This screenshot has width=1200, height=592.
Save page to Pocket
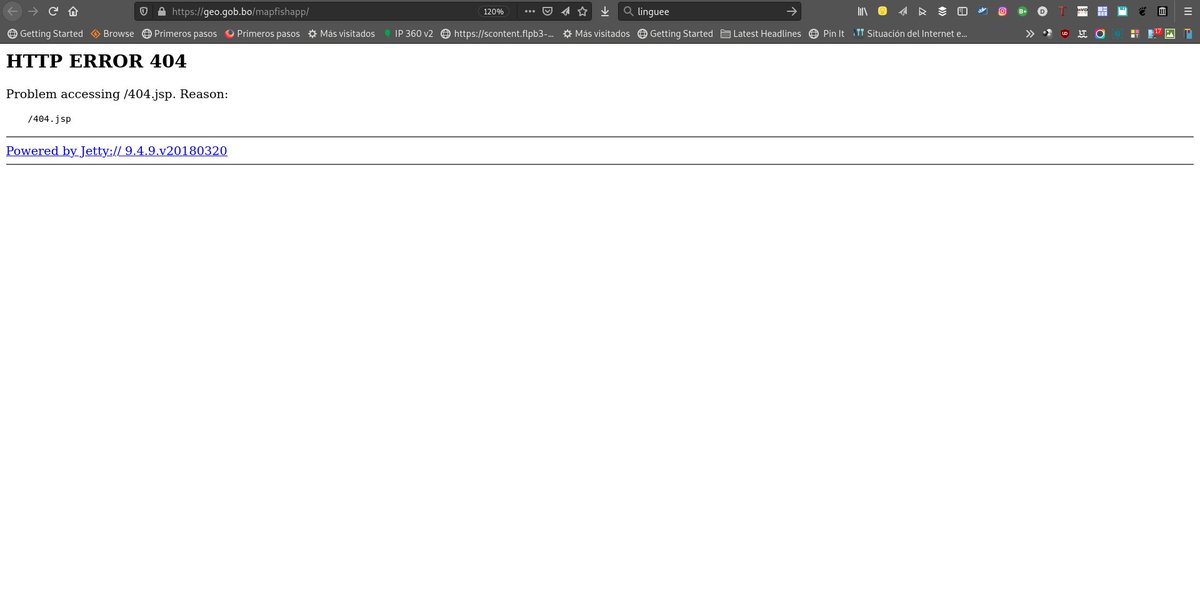click(x=548, y=11)
